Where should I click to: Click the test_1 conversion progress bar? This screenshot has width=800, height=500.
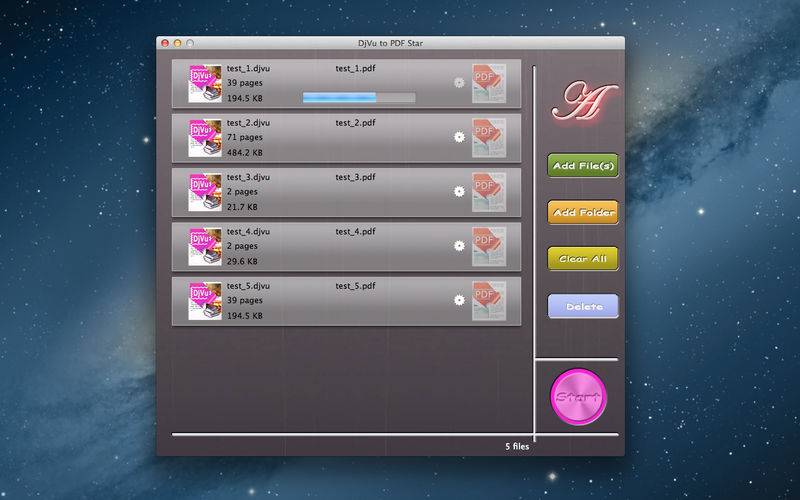tap(359, 97)
